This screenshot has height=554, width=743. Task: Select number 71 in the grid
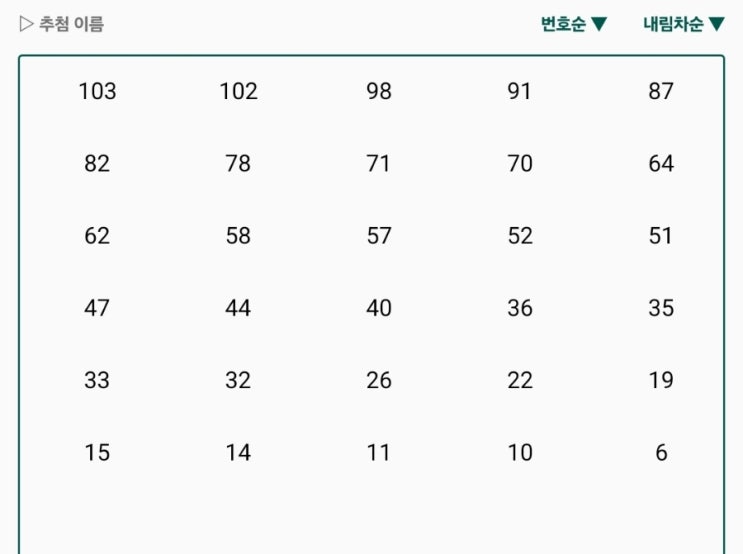(378, 163)
